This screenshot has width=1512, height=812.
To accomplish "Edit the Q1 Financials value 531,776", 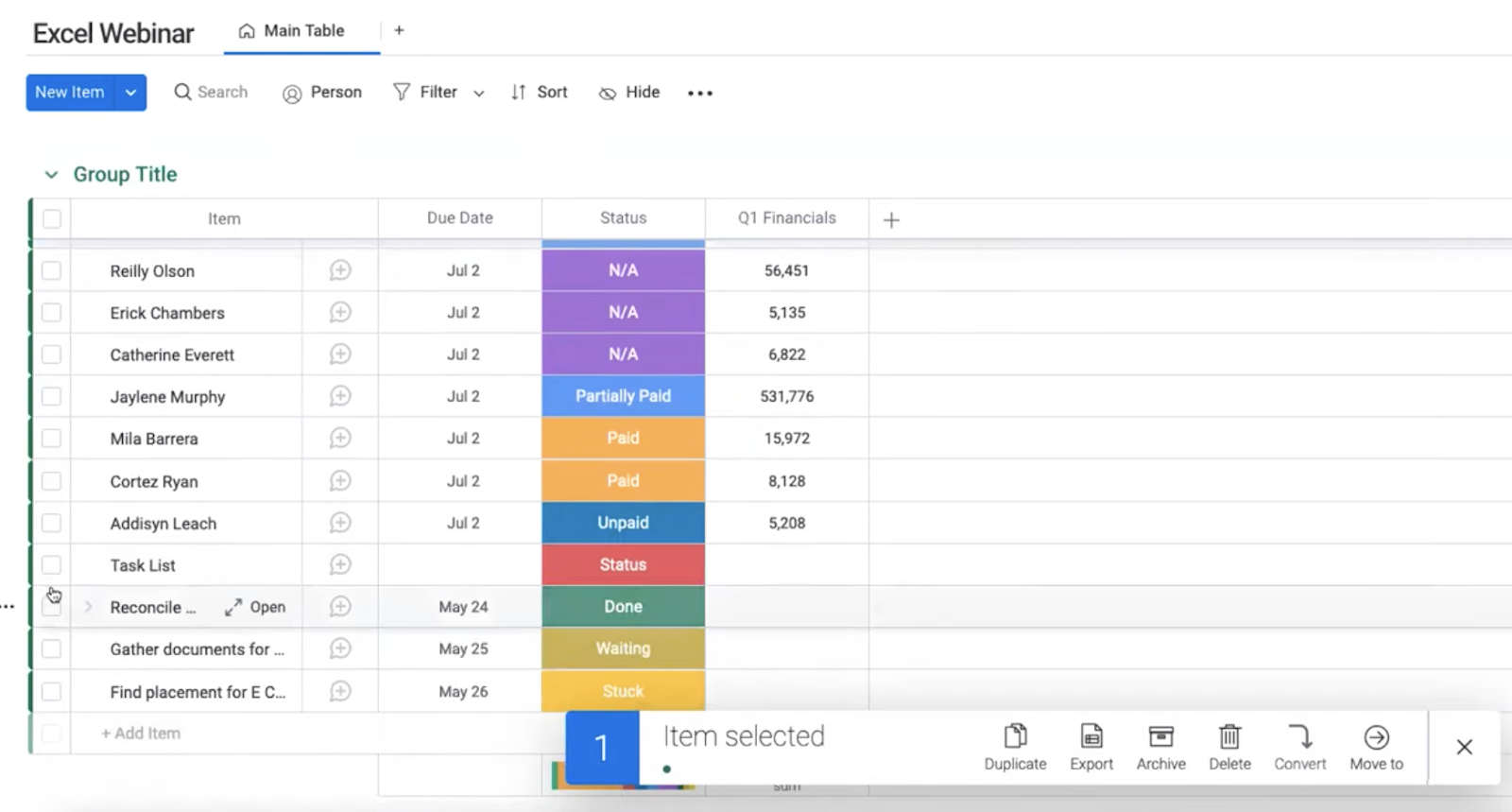I will coord(787,396).
